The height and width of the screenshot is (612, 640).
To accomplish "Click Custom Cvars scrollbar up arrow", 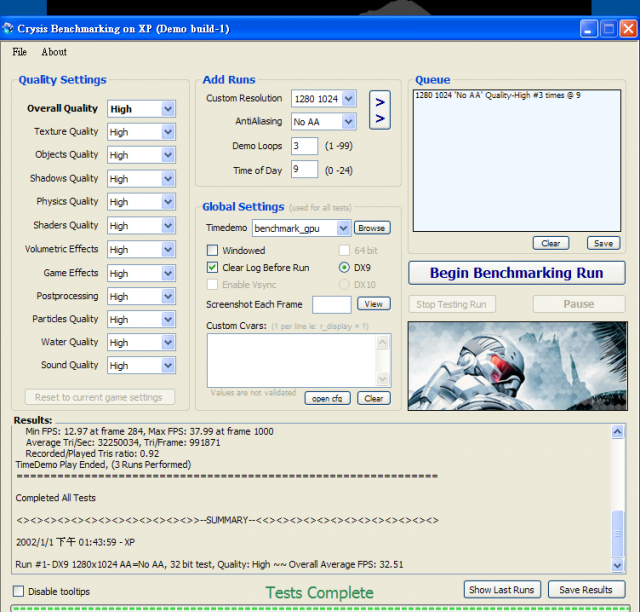I will [382, 342].
